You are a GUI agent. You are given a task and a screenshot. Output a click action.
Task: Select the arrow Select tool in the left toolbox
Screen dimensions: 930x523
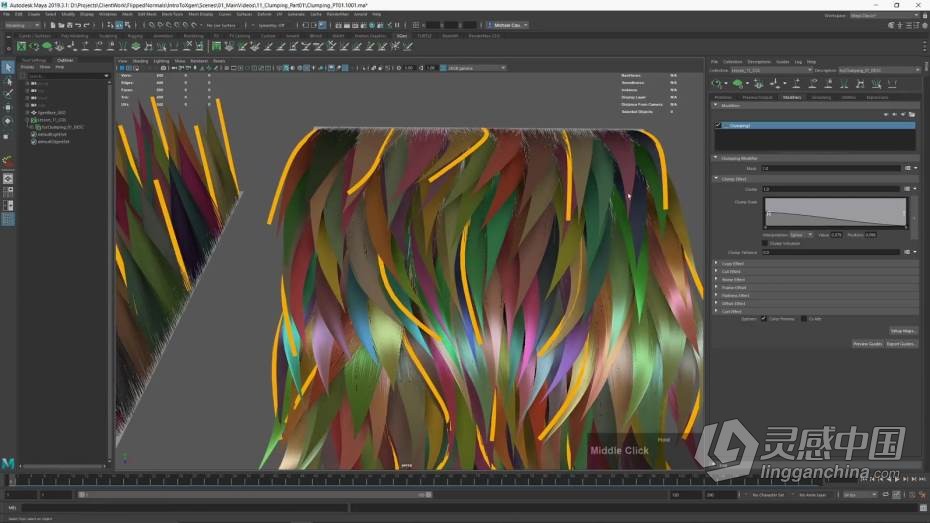[8, 68]
